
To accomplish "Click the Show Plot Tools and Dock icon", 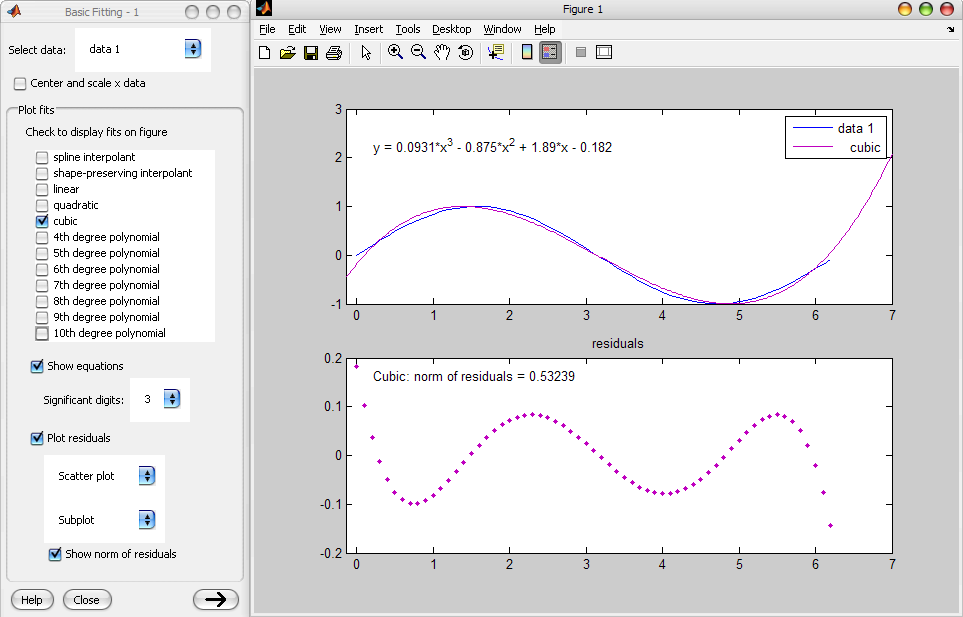I will click(604, 53).
